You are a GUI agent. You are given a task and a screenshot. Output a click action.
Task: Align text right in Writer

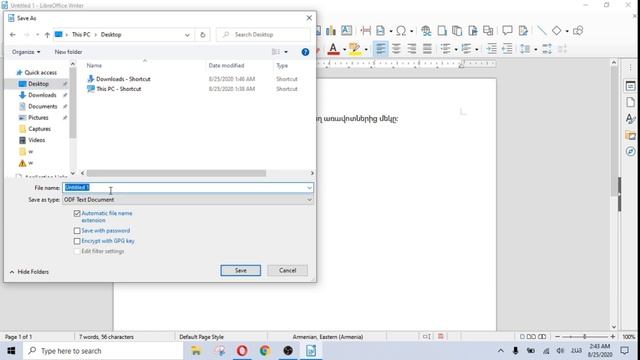click(x=412, y=49)
